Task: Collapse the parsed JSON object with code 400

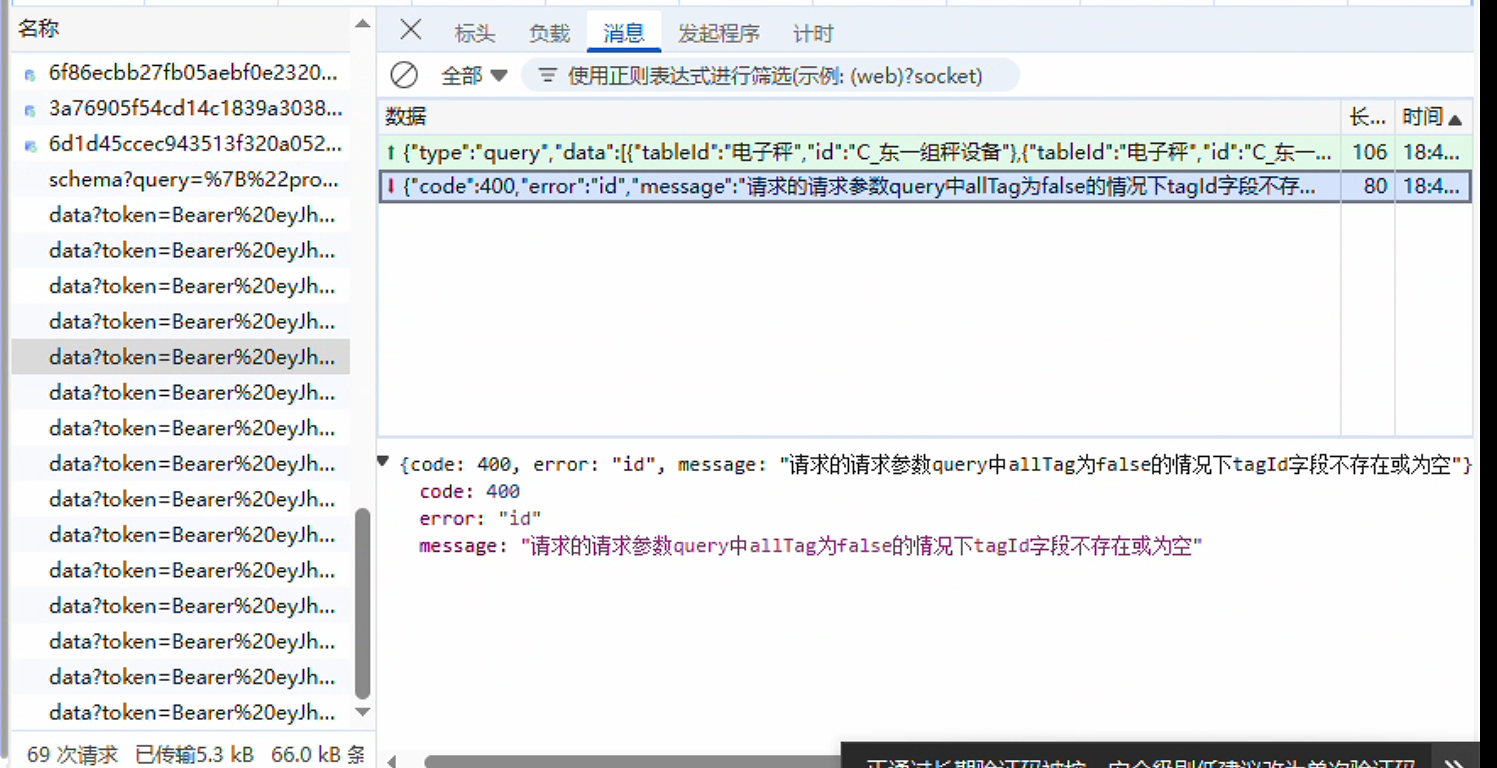Action: [x=383, y=462]
